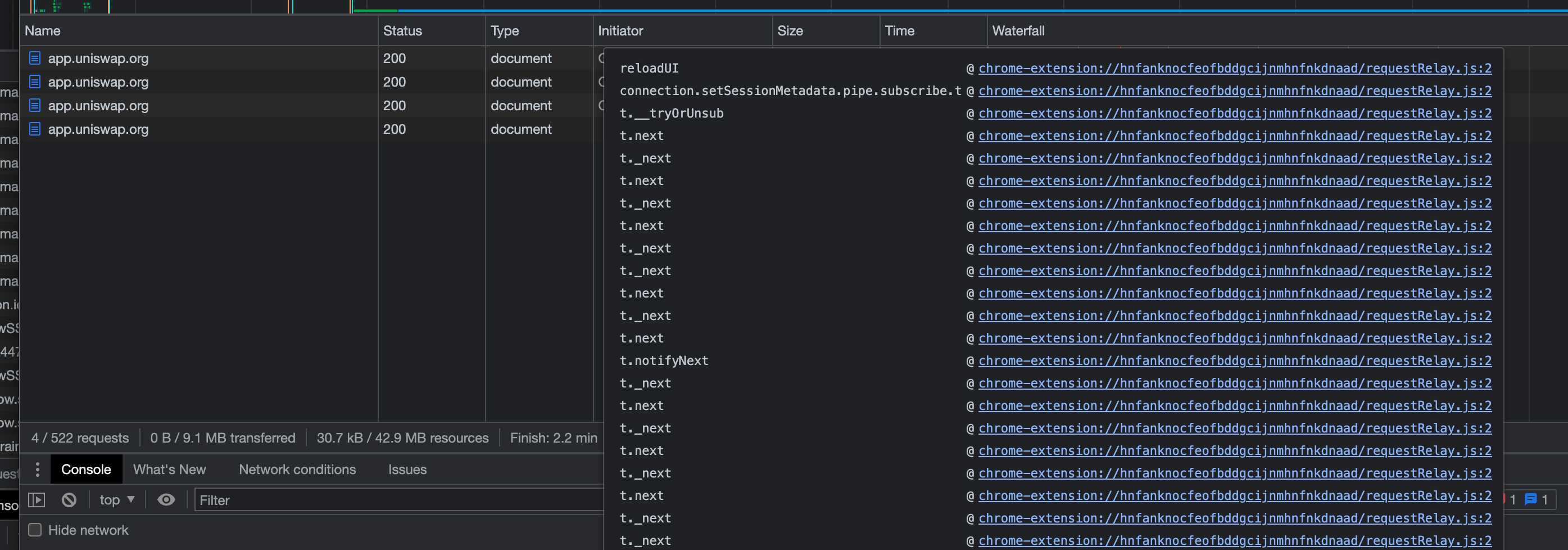The image size is (1568, 550).
Task: Follow the chrome-extension link next to t.notifyNext
Action: click(x=1235, y=360)
